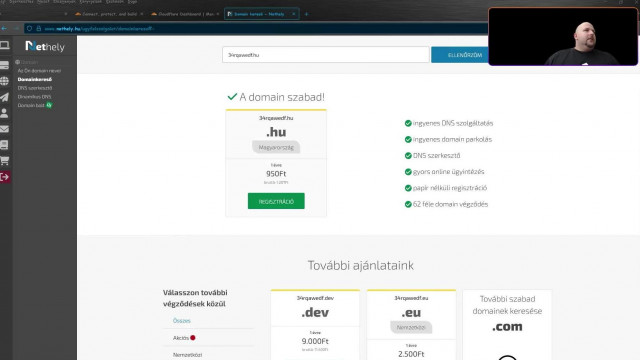Open the user profile icon in left rail

pos(4,113)
